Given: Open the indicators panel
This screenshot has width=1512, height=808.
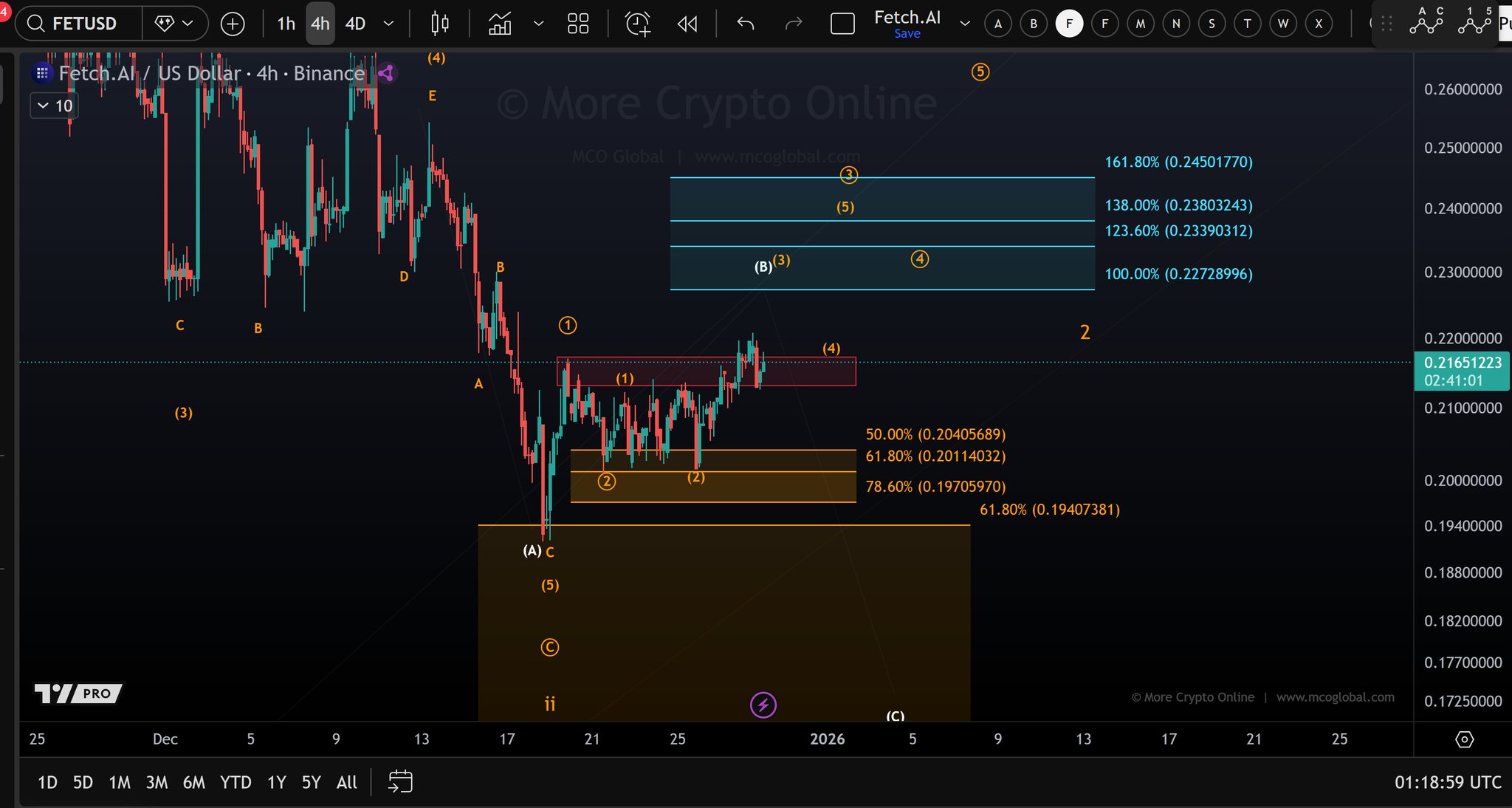Looking at the screenshot, I should tap(500, 24).
